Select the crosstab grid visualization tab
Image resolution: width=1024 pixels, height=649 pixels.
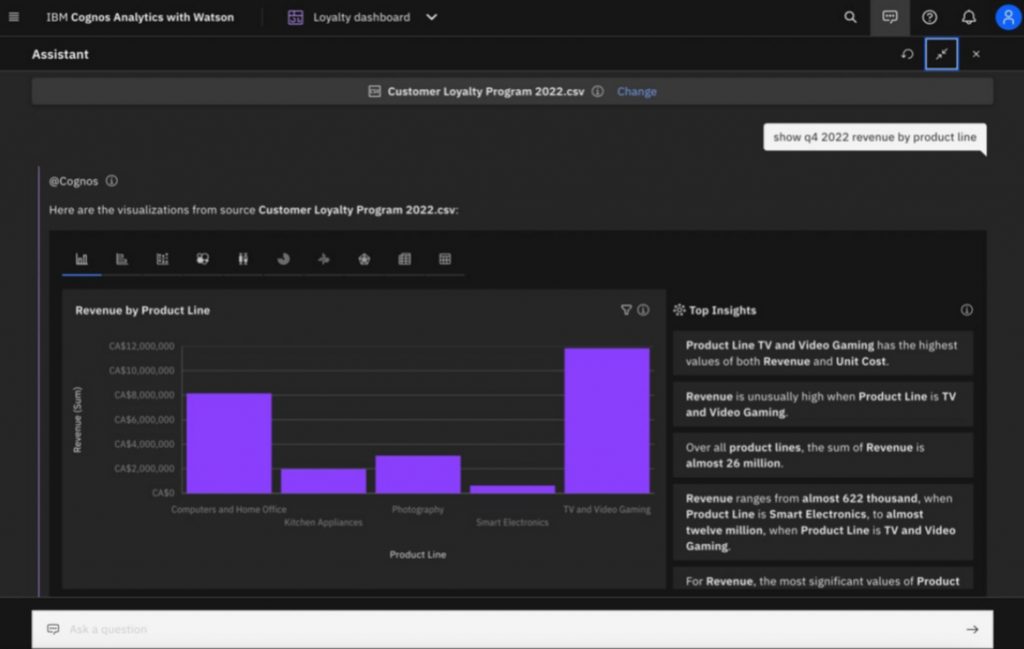(445, 259)
